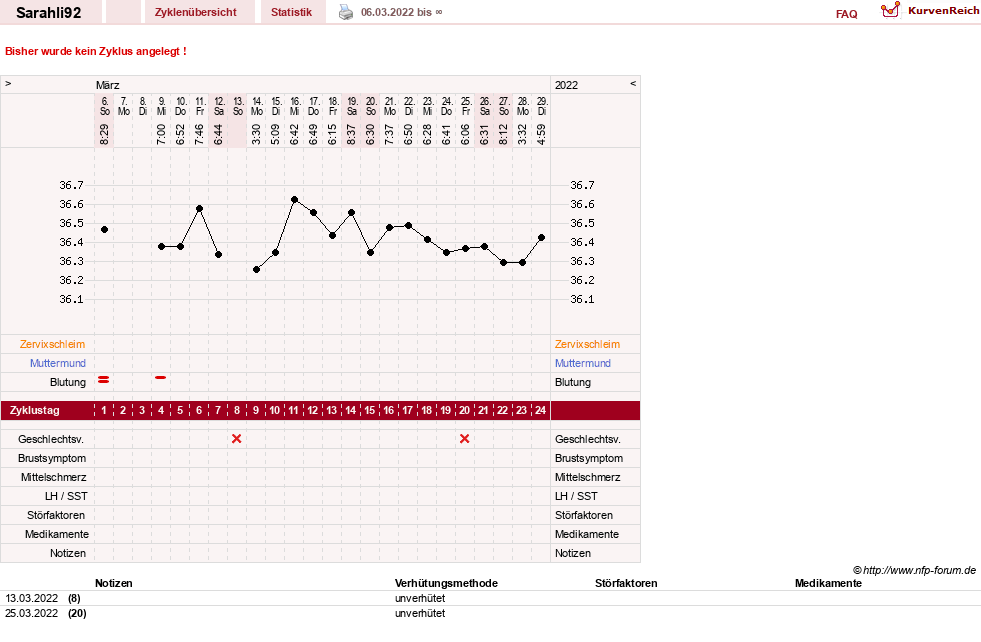Click the temperature point on 6. So
The image size is (981, 642).
104,230
